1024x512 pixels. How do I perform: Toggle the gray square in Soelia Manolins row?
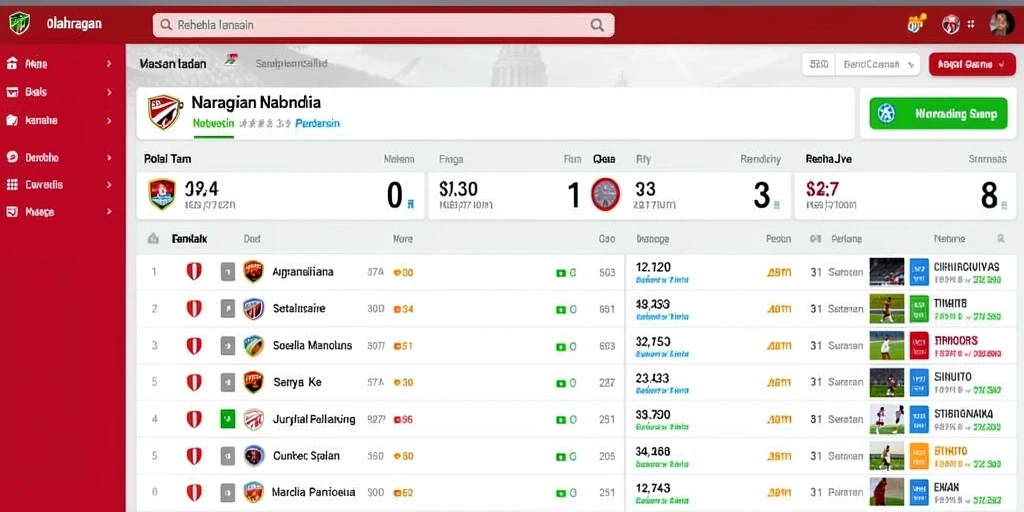point(227,345)
